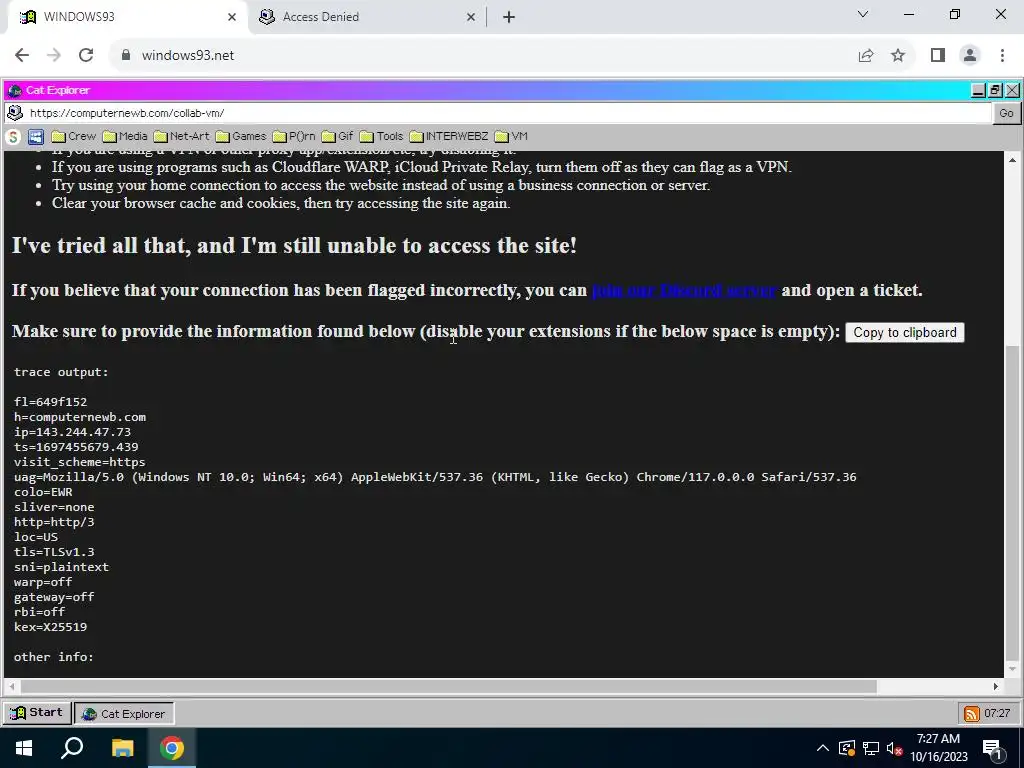Minimize the Cat Explorer window
1024x768 pixels.
[978, 90]
